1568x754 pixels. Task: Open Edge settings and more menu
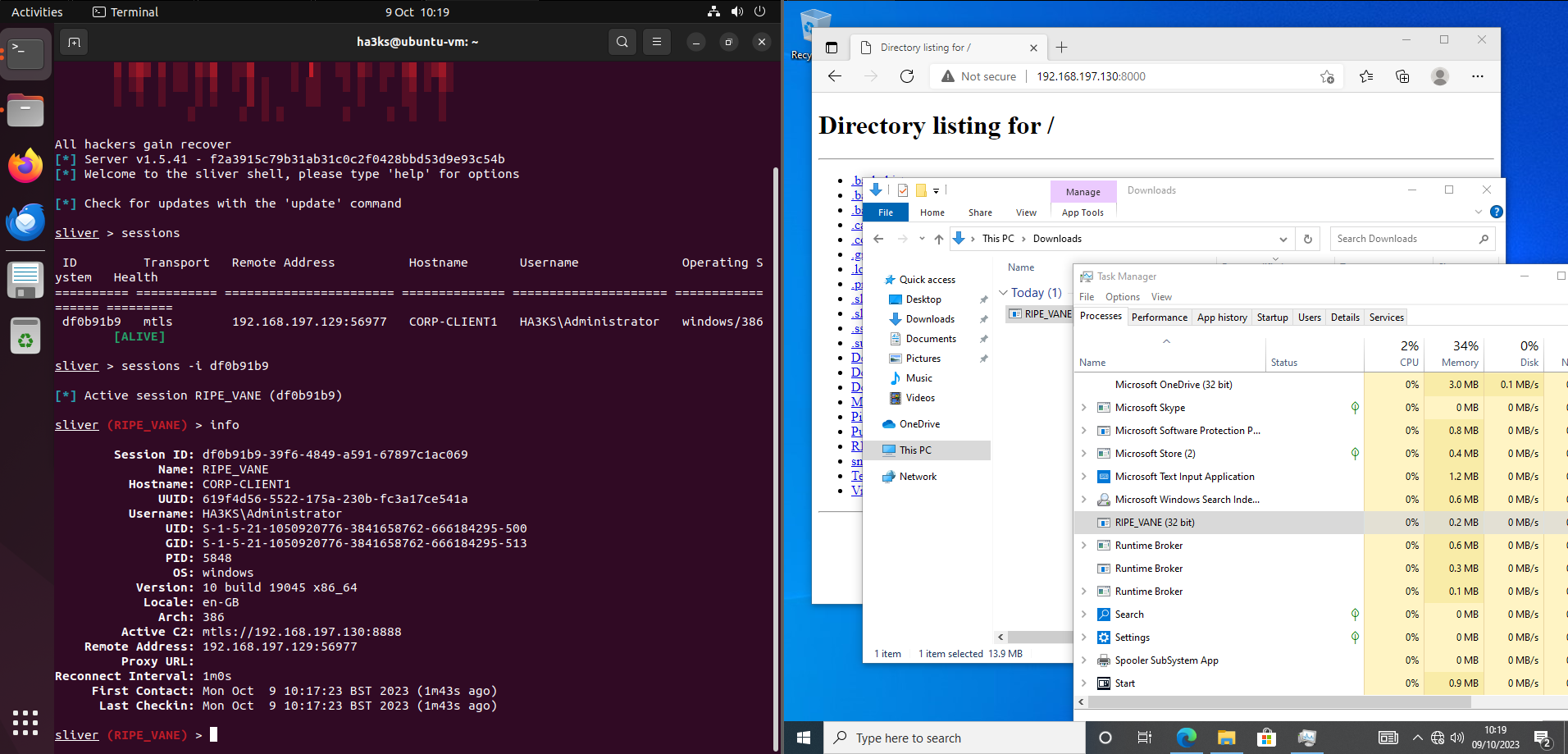pyautogui.click(x=1478, y=76)
